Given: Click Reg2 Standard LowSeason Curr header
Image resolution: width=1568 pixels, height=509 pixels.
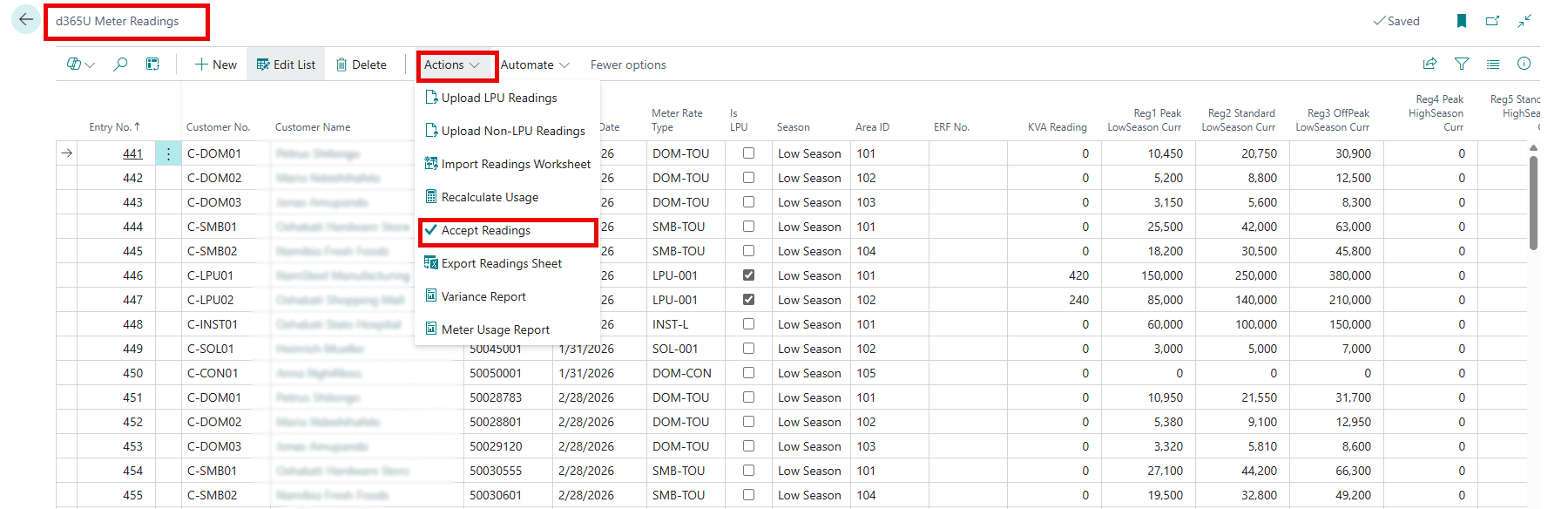Looking at the screenshot, I should (1238, 120).
